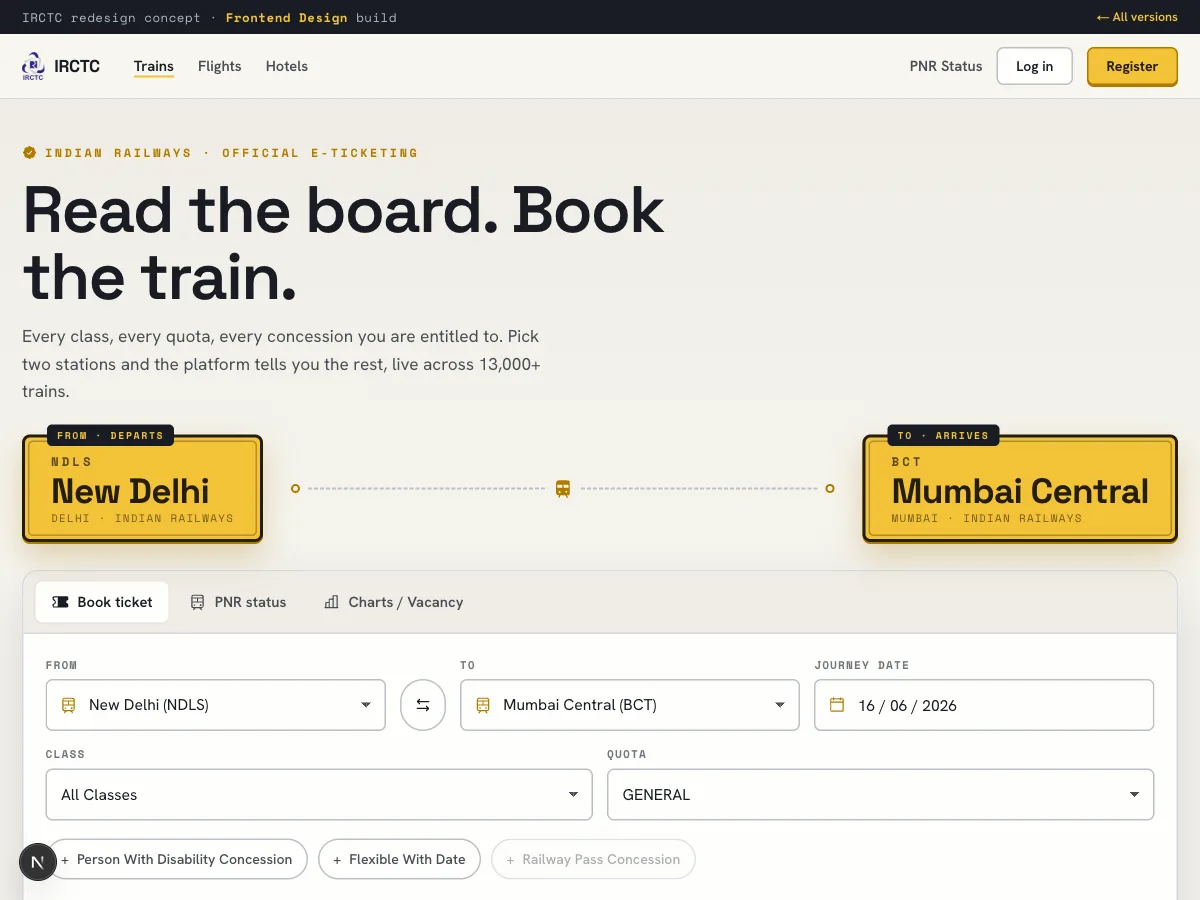
Task: Expand the GENERAL quota dropdown
Action: [x=880, y=794]
